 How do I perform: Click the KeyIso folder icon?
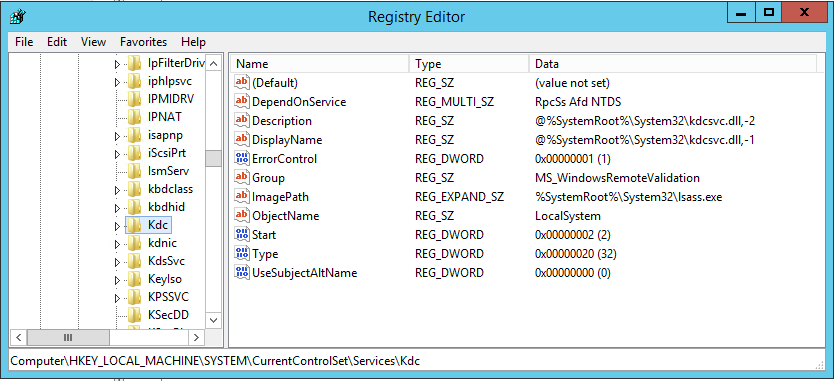pos(135,279)
